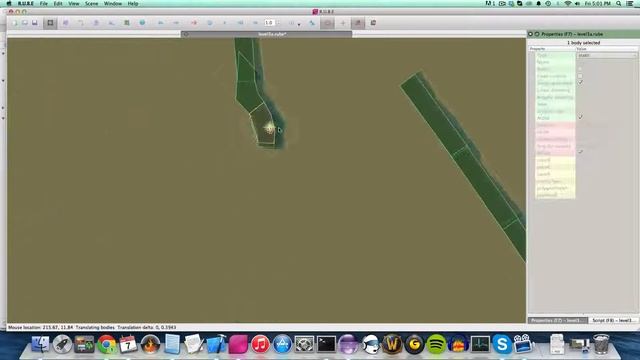640x360 pixels.
Task: Click the stepper beside the 1.0 field
Action: coord(278,23)
